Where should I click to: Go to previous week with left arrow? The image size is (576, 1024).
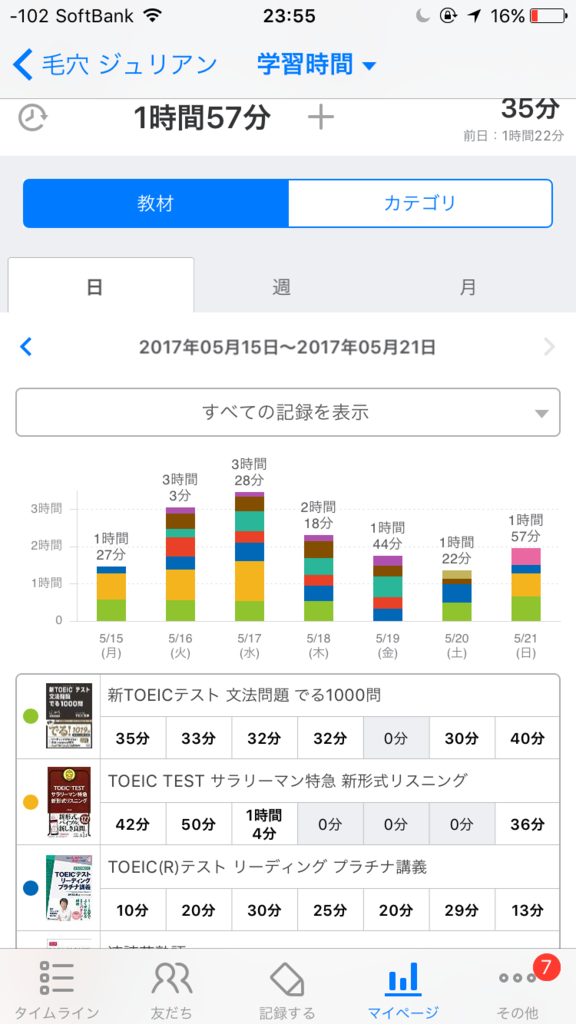[26, 347]
